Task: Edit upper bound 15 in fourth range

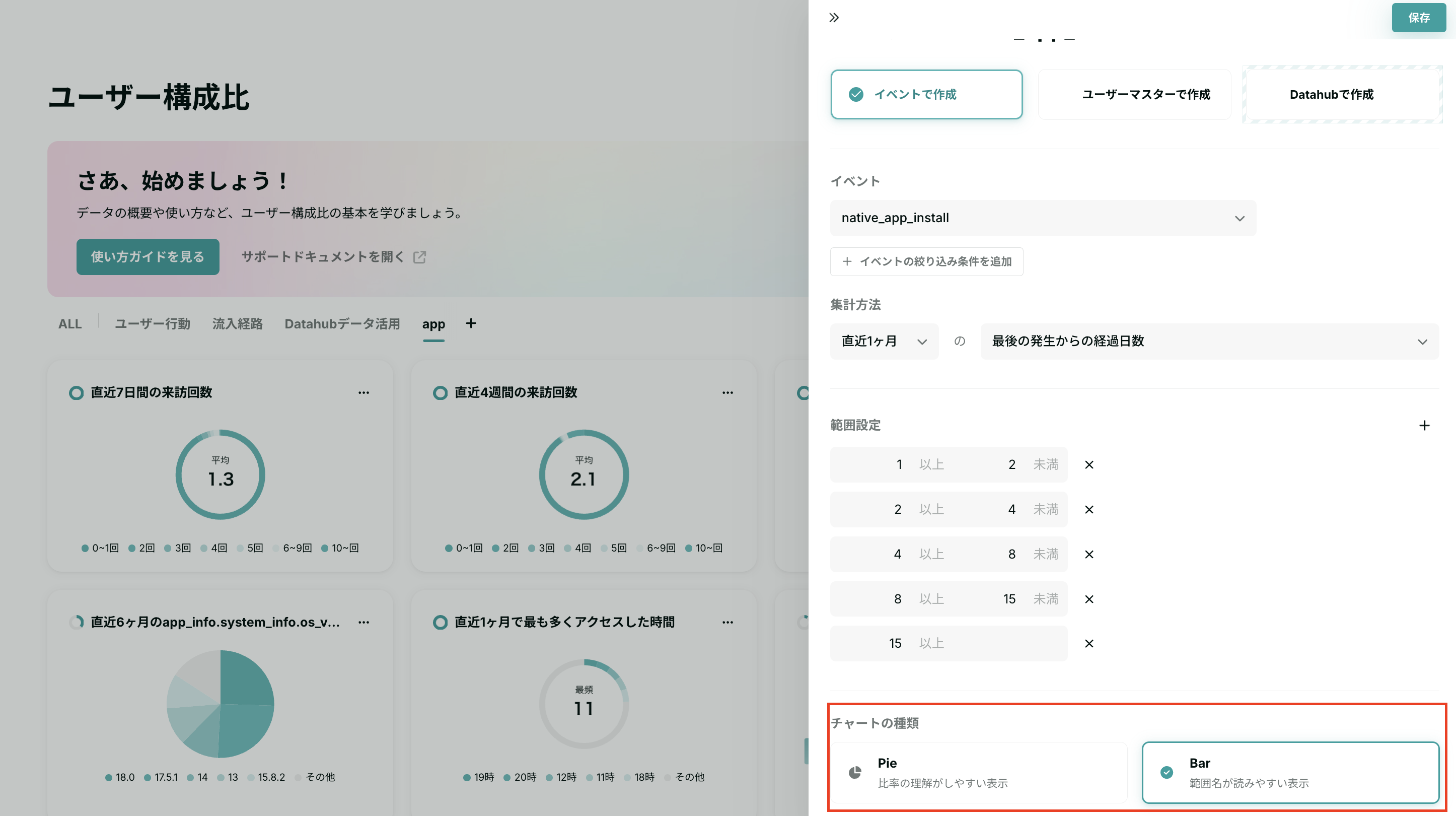Action: click(x=1009, y=599)
